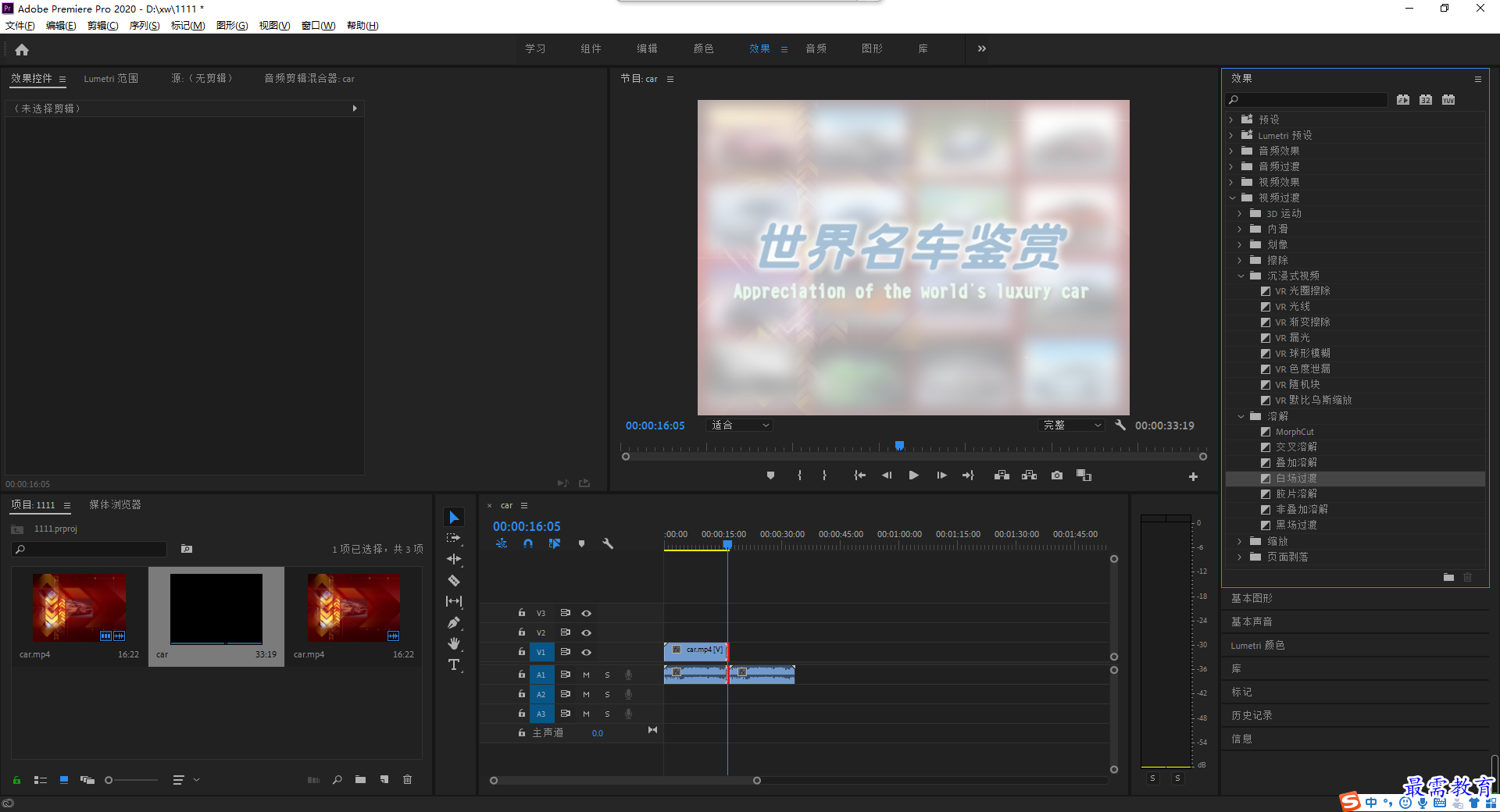Select the Ripple Edit tool
This screenshot has height=812, width=1500.
point(454,559)
